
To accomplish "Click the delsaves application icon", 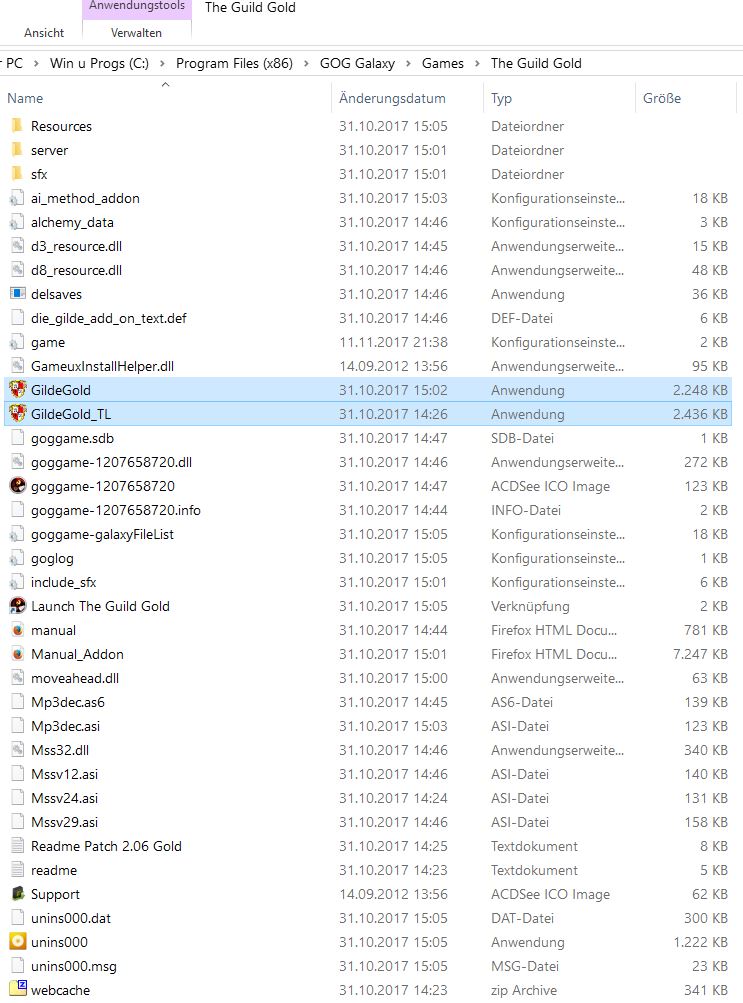I will (x=17, y=294).
